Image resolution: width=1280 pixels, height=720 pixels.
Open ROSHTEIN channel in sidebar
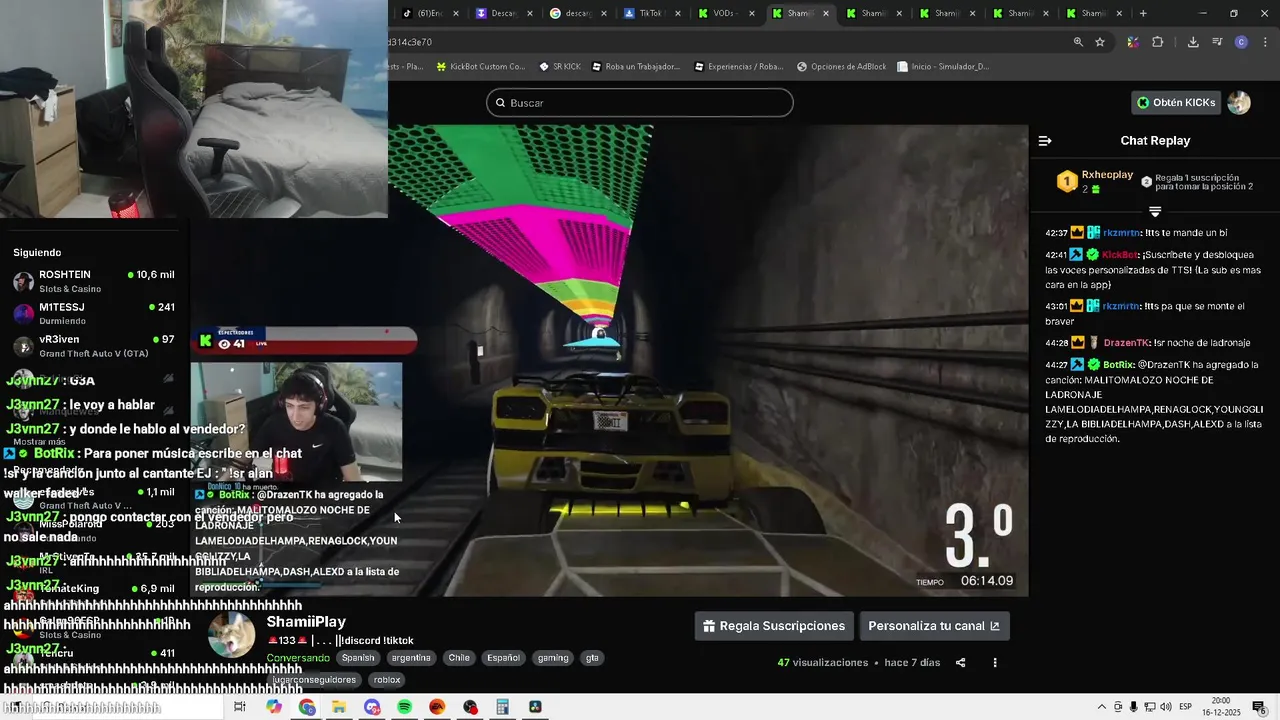94,281
